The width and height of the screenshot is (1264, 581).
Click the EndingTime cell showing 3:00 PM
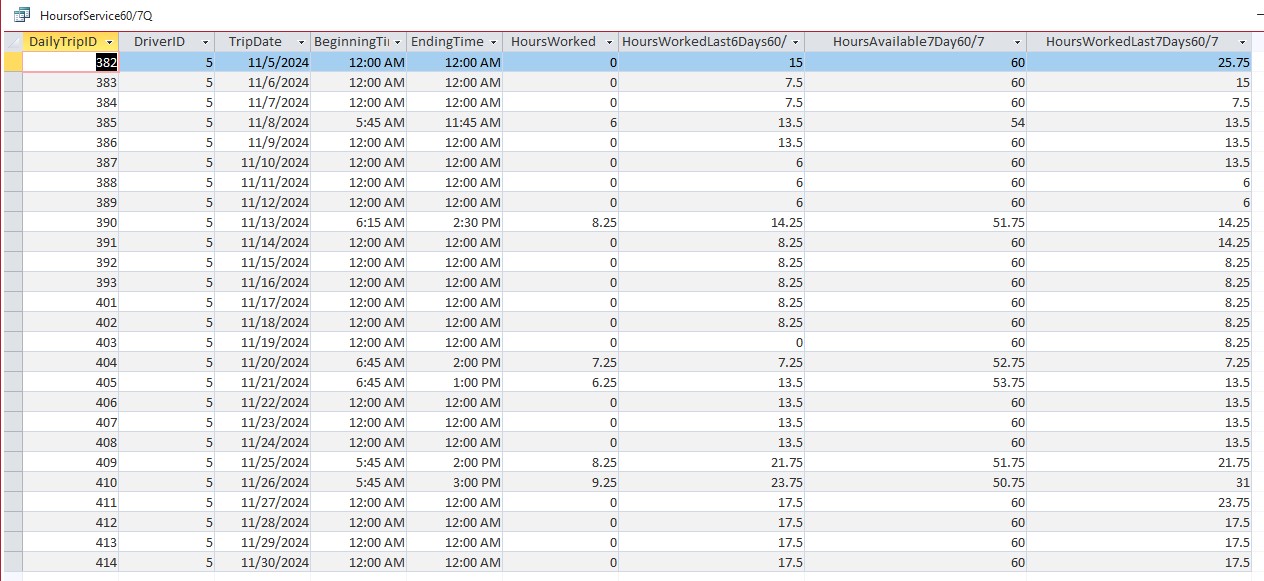pyautogui.click(x=455, y=482)
